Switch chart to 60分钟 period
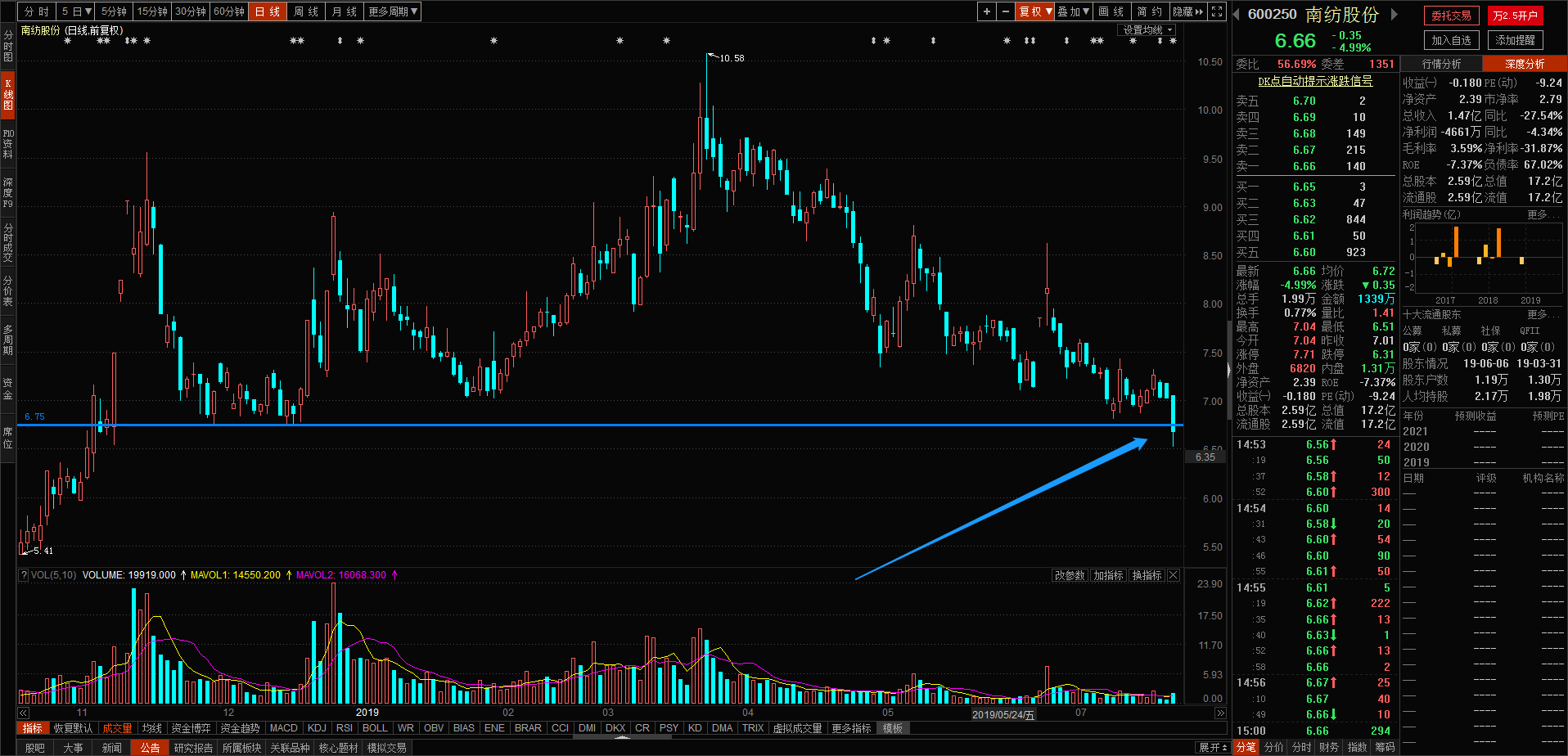This screenshot has height=756, width=1568. 229,11
